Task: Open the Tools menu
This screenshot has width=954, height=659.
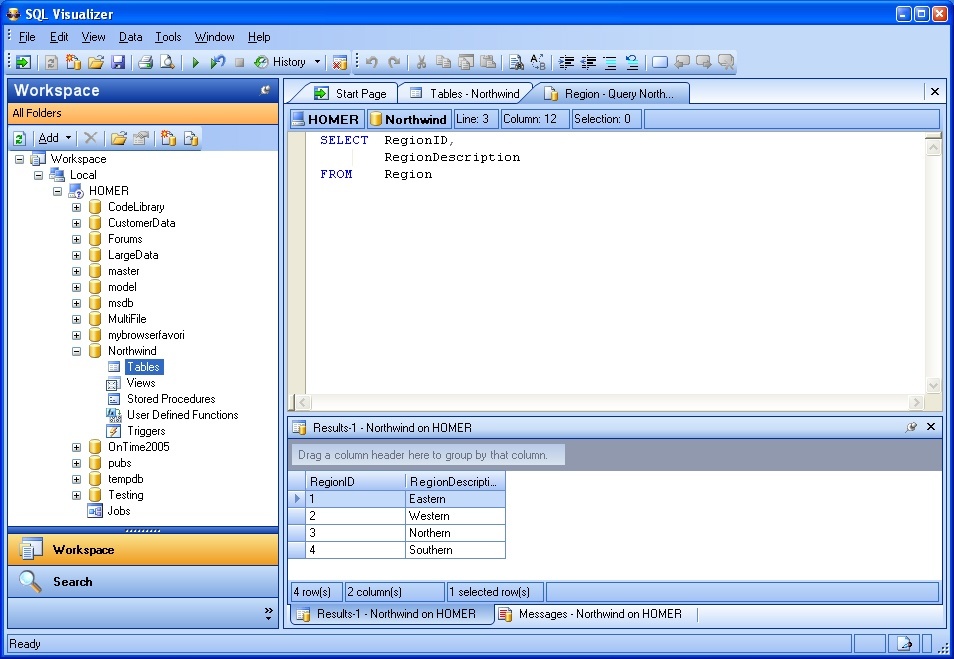Action: click(x=168, y=37)
